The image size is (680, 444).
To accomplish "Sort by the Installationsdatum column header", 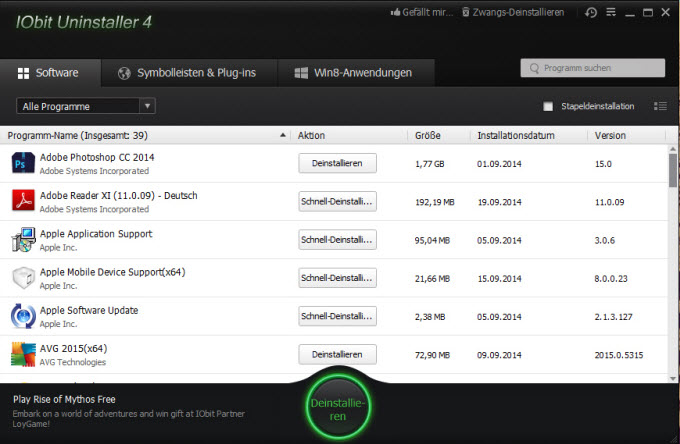I will pos(529,136).
